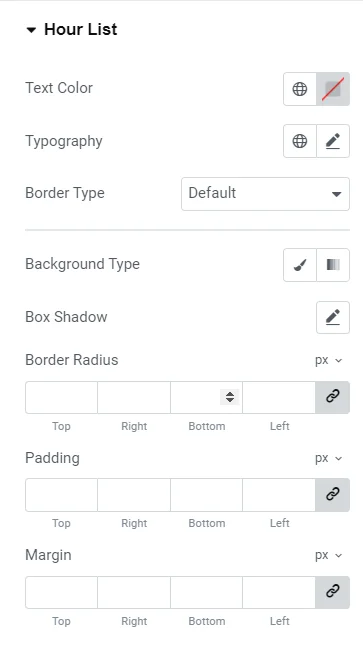This screenshot has width=363, height=667.
Task: Change the Padding px unit
Action: click(329, 458)
